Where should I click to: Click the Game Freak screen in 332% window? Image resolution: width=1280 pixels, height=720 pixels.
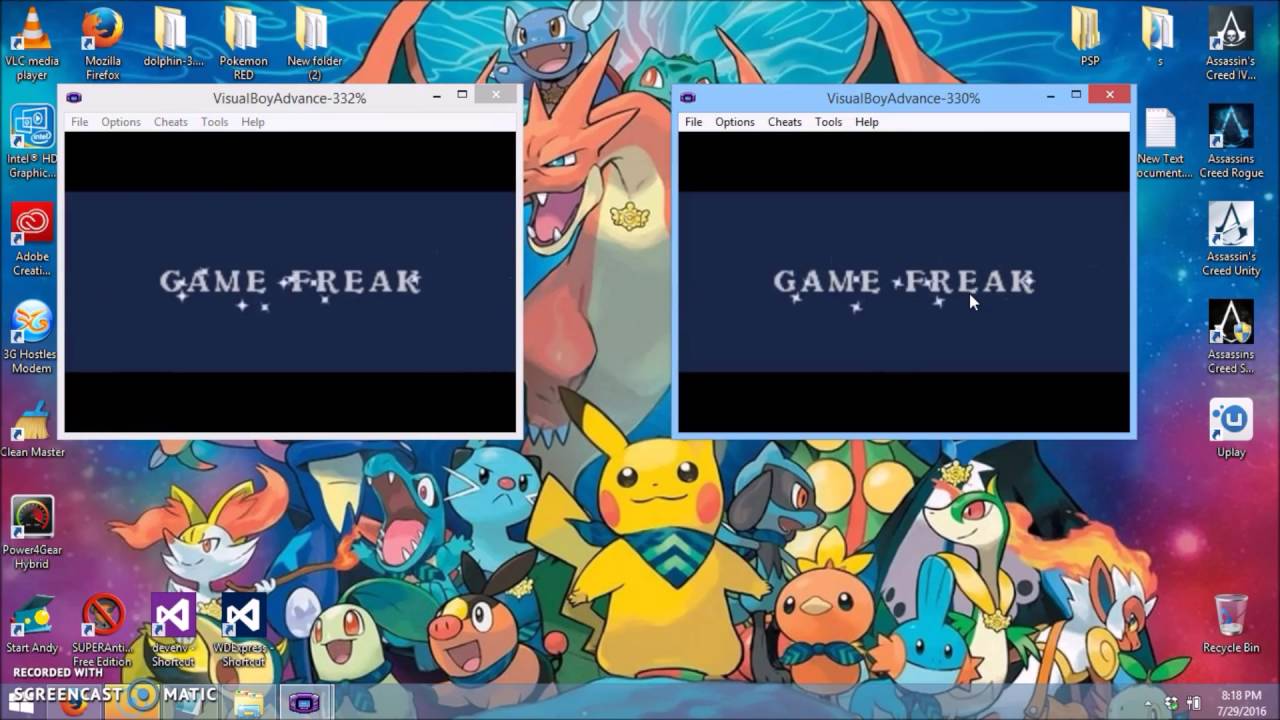pyautogui.click(x=290, y=282)
